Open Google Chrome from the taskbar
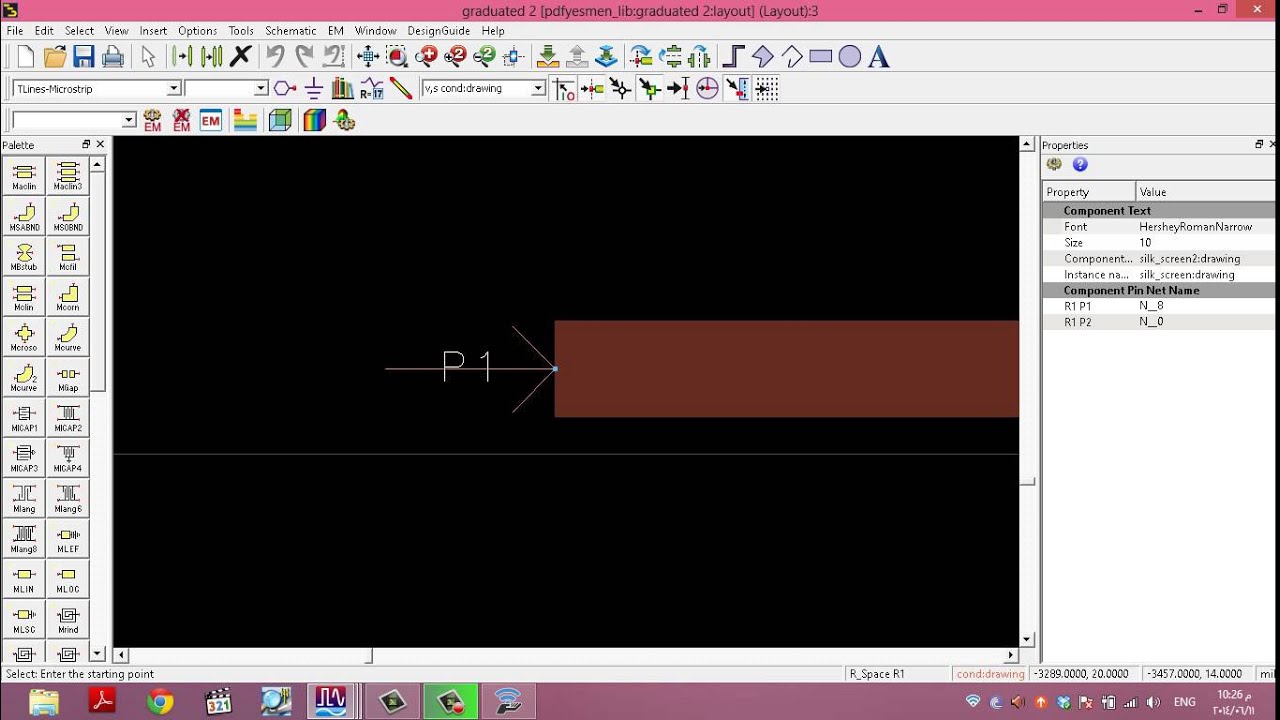 pos(160,702)
